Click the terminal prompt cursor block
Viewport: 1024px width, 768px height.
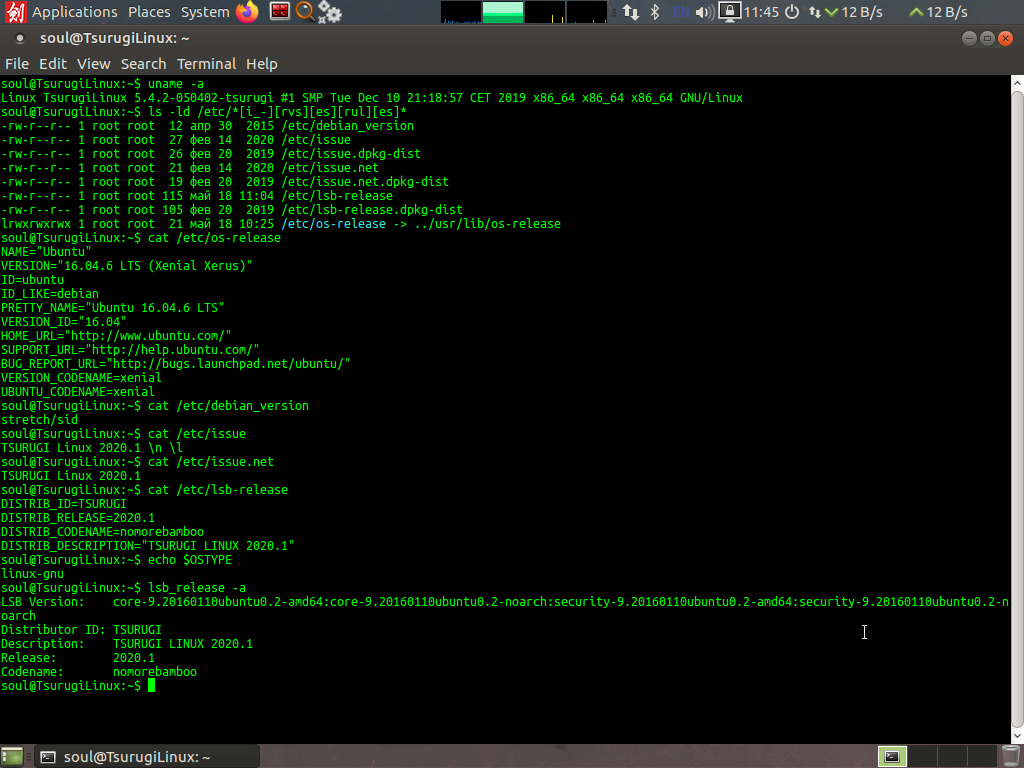click(x=152, y=686)
